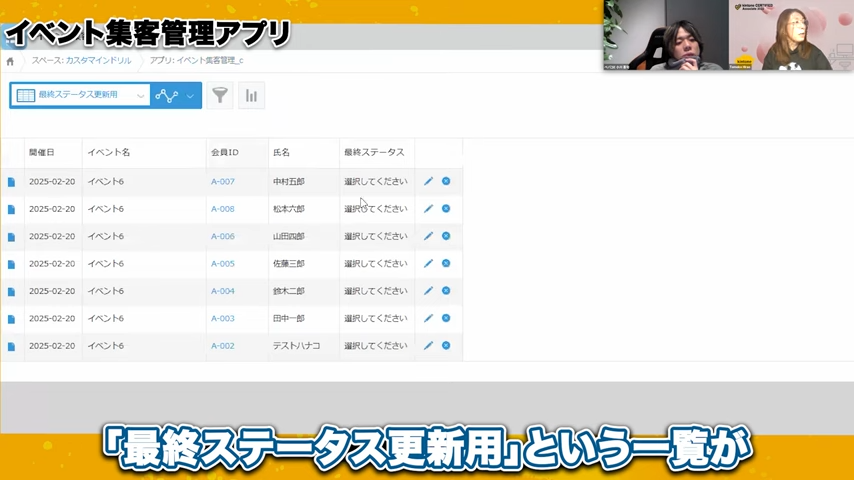Screen dimensions: 854x480
Task: Click the home icon in breadcrumb
Action: [x=10, y=62]
